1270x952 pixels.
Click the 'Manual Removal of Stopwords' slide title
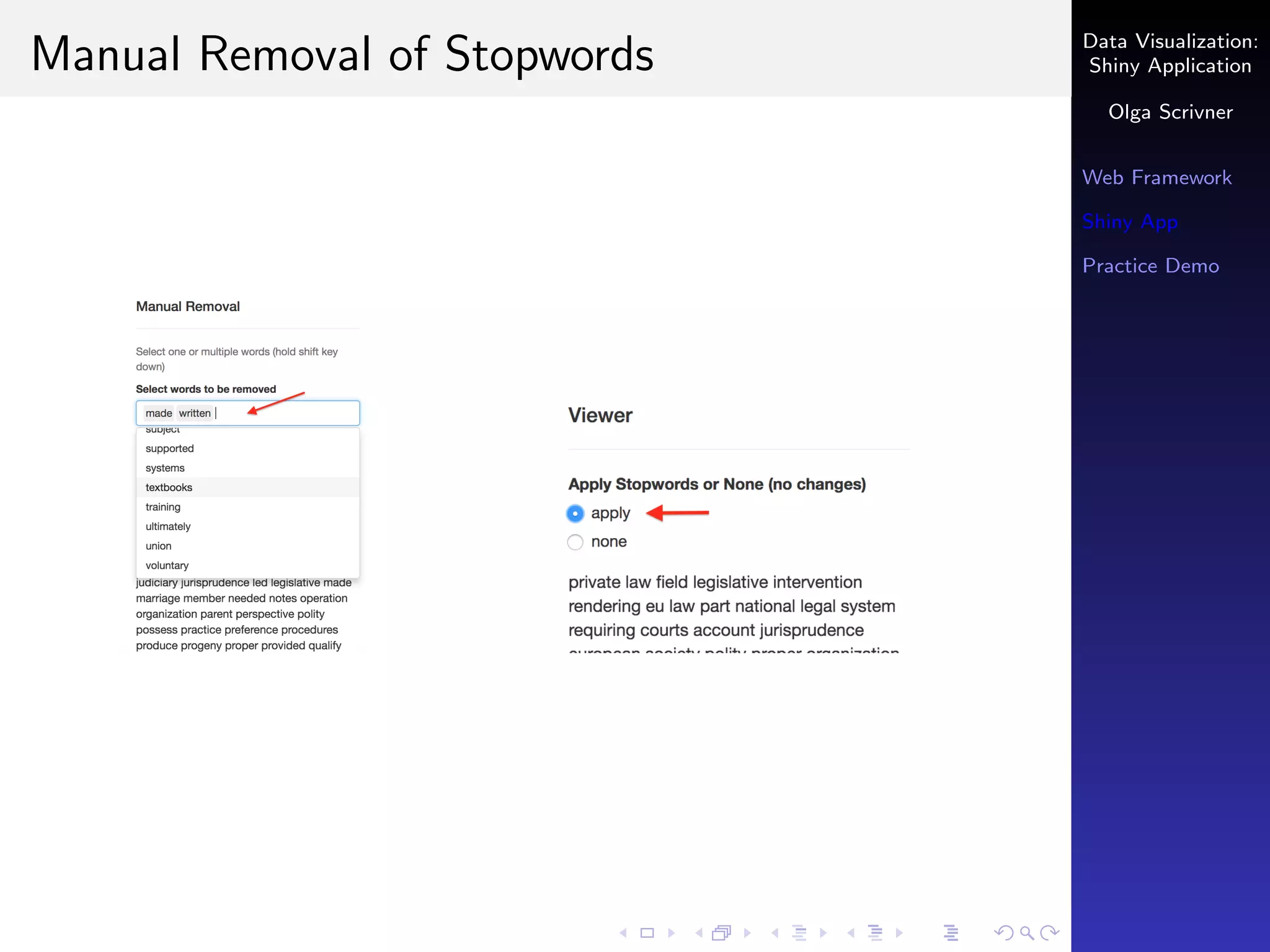pyautogui.click(x=342, y=55)
